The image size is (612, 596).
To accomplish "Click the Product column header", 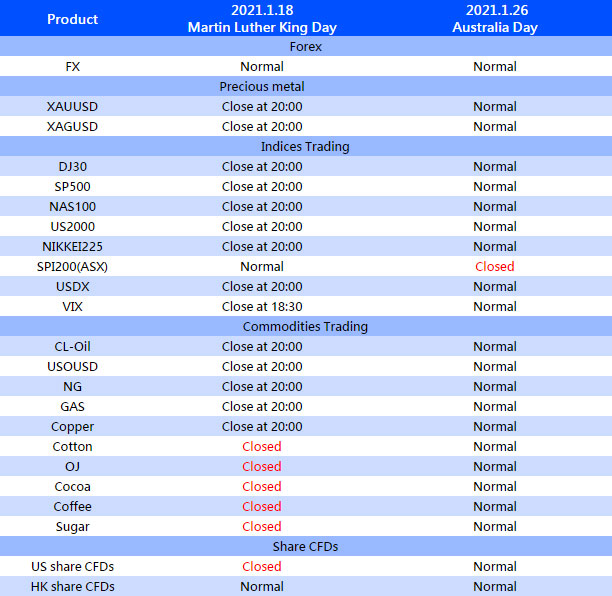I will 72,19.
